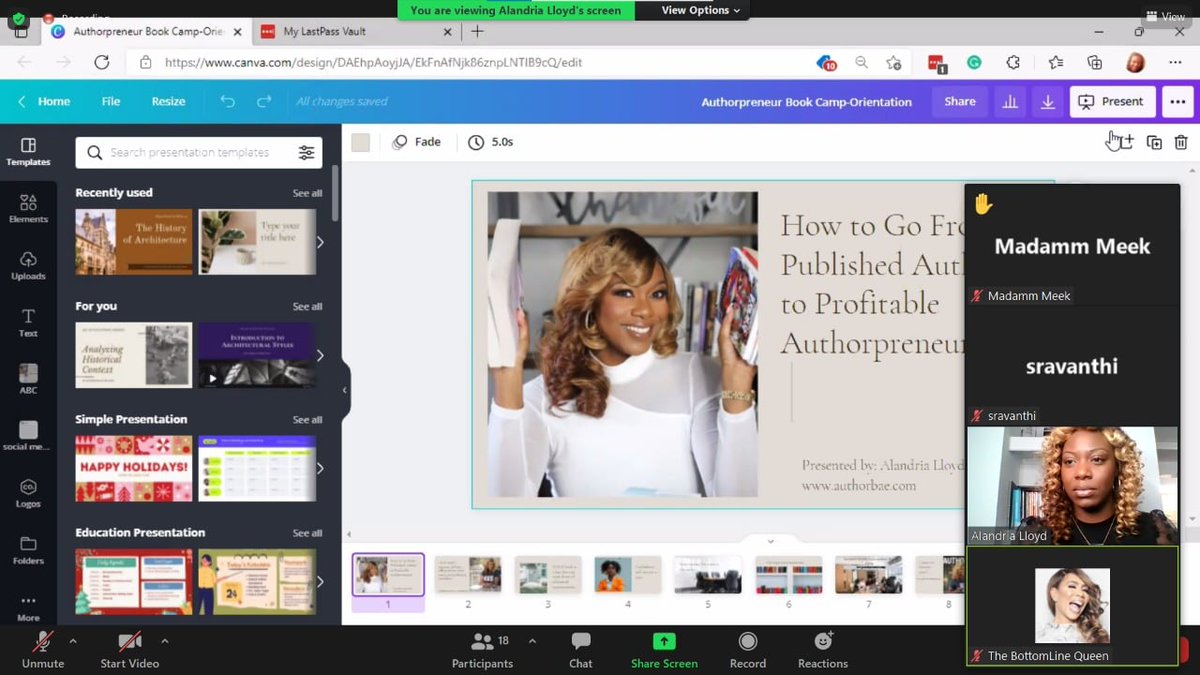Viewport: 1200px width, 675px height.
Task: Open the insights bar chart icon
Action: tap(1010, 101)
